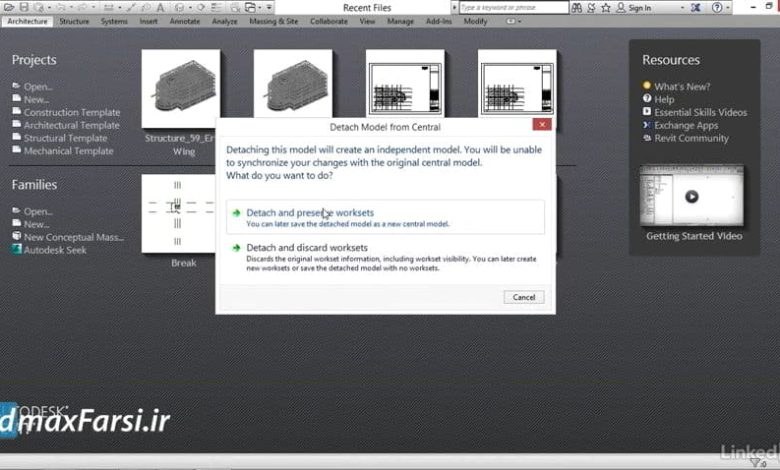Image resolution: width=780 pixels, height=470 pixels.
Task: Open the Add-Ins ribbon tab
Action: point(439,21)
